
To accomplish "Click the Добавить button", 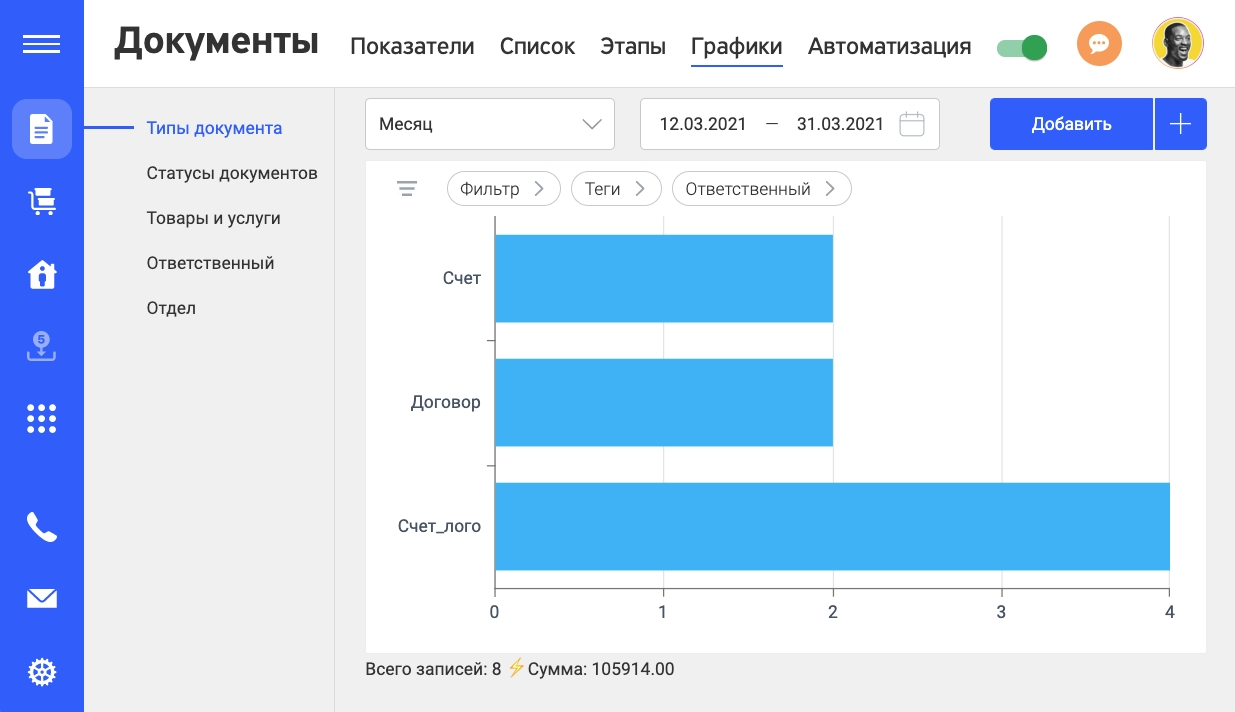I will [x=1071, y=123].
